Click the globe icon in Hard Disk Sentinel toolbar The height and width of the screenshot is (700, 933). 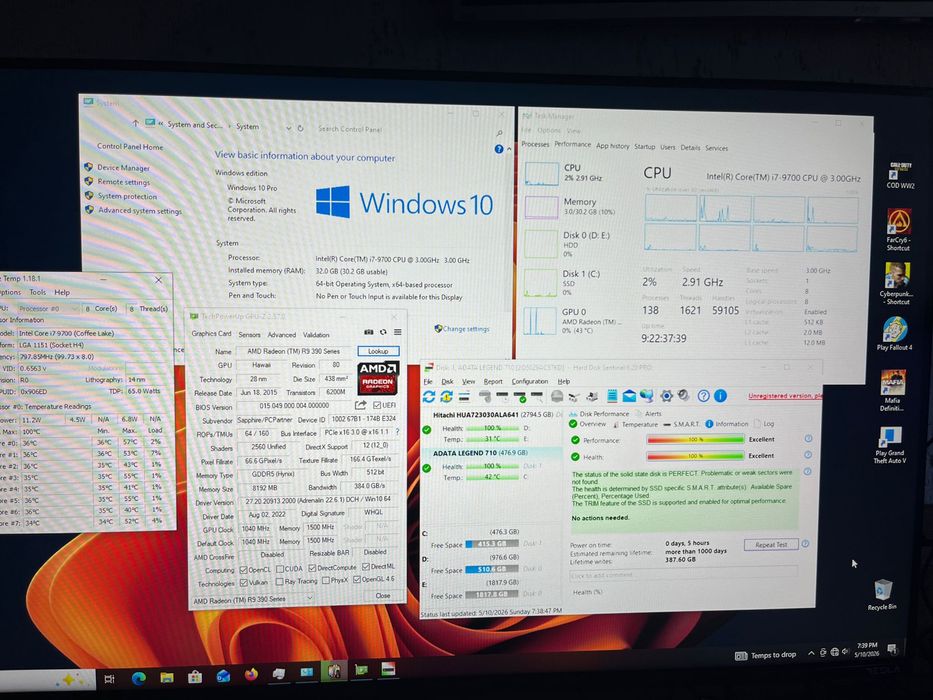(647, 395)
